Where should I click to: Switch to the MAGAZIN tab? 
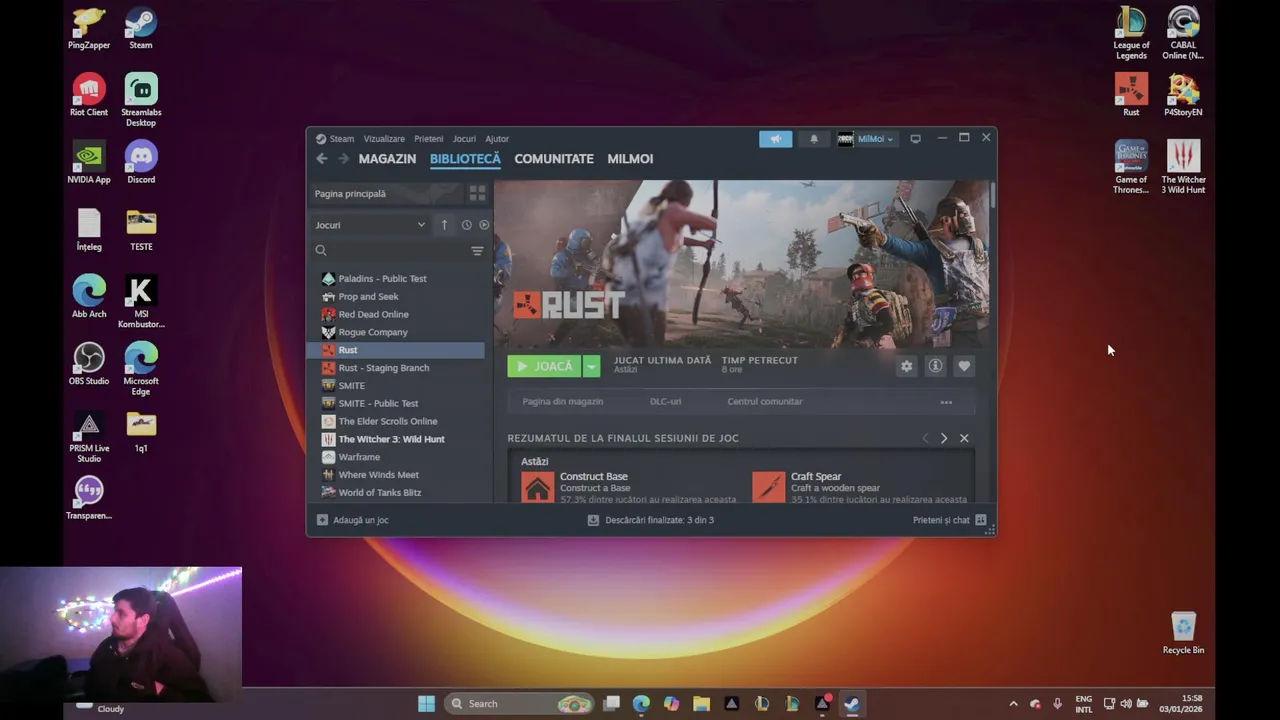click(x=387, y=159)
